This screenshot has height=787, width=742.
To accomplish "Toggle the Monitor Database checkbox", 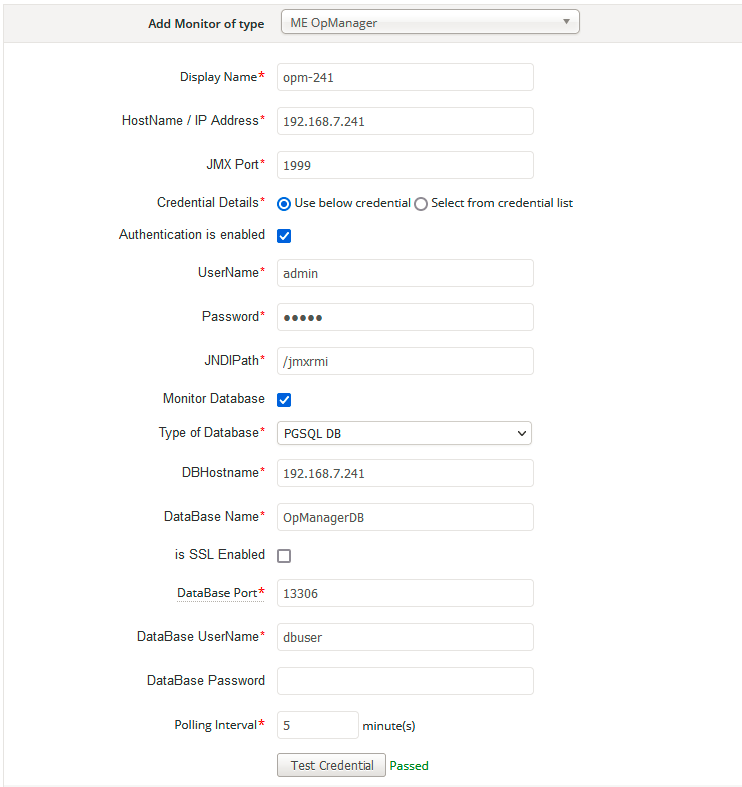I will 284,400.
